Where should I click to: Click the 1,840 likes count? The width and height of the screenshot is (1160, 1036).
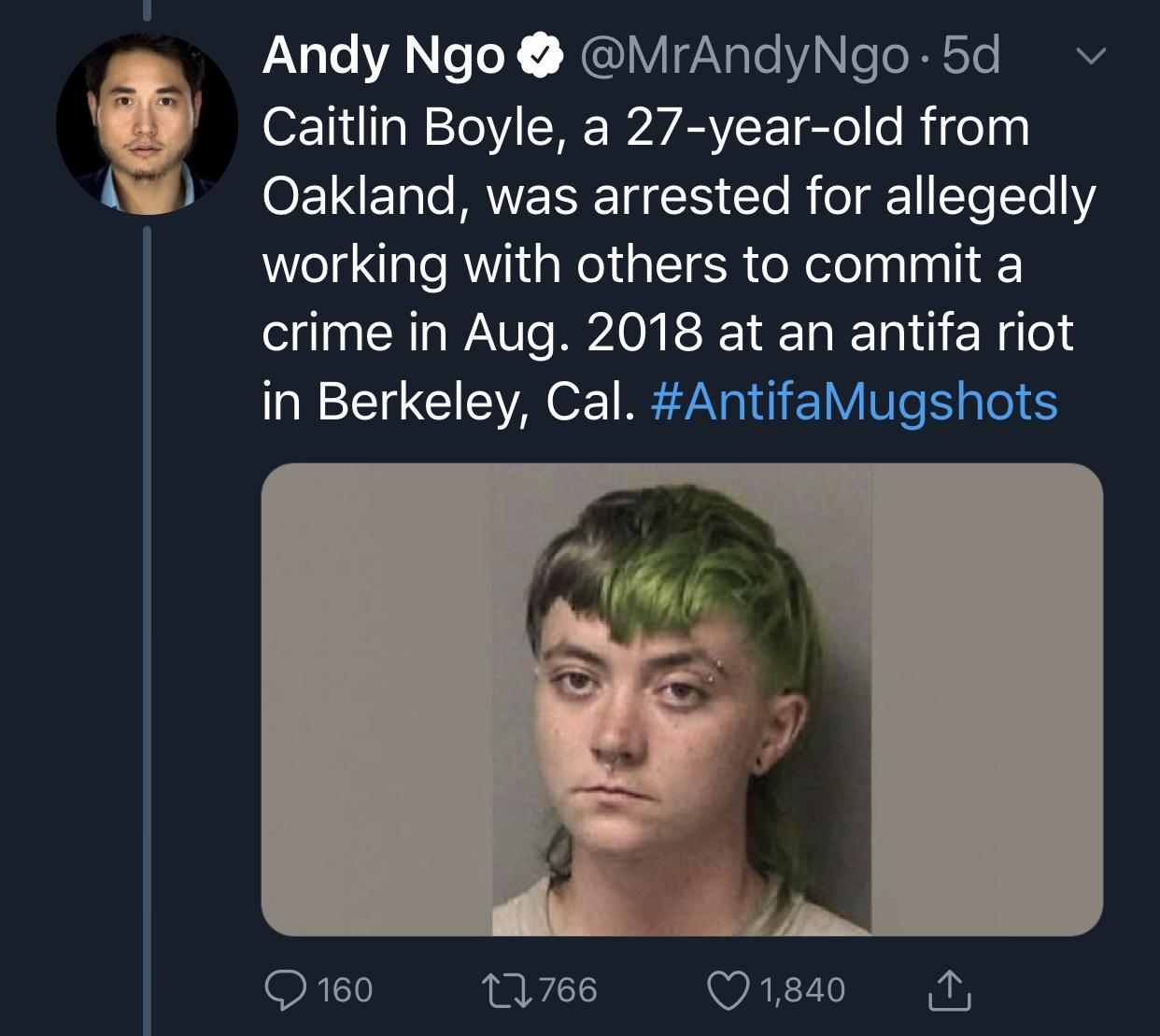click(x=802, y=989)
